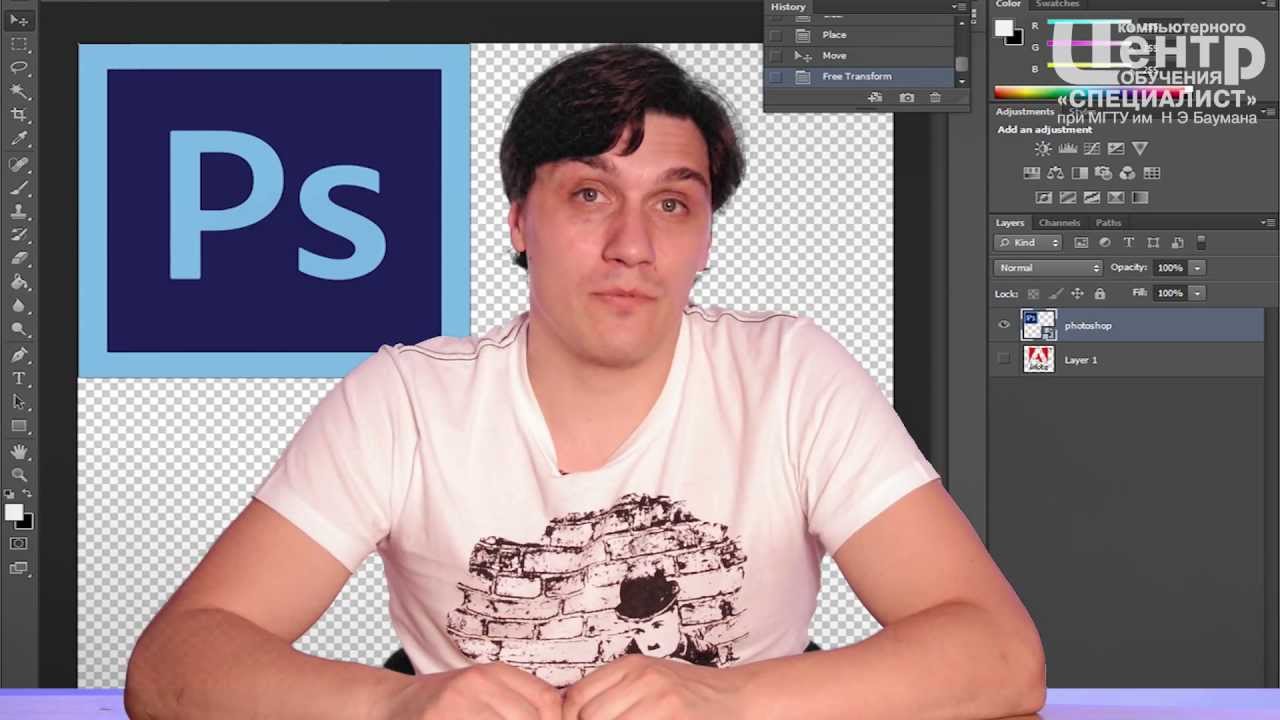Toggle lock image pixels

(x=1055, y=294)
